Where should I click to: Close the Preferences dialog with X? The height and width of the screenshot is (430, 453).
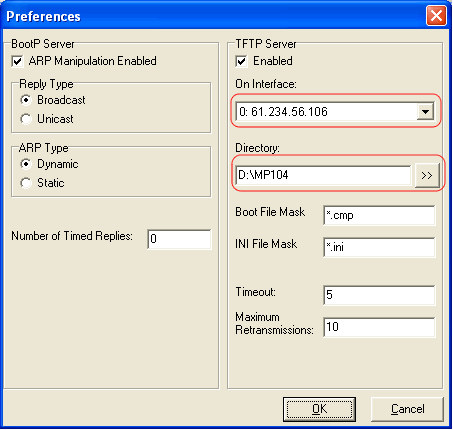436,16
